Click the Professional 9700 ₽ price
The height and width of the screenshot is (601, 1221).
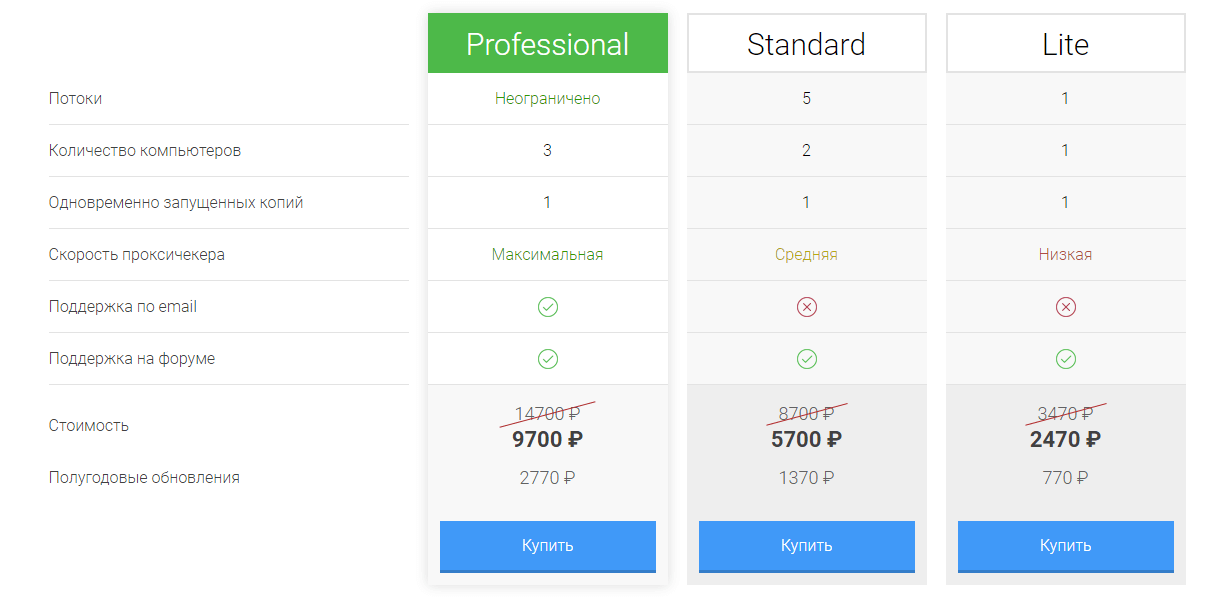pyautogui.click(x=548, y=439)
